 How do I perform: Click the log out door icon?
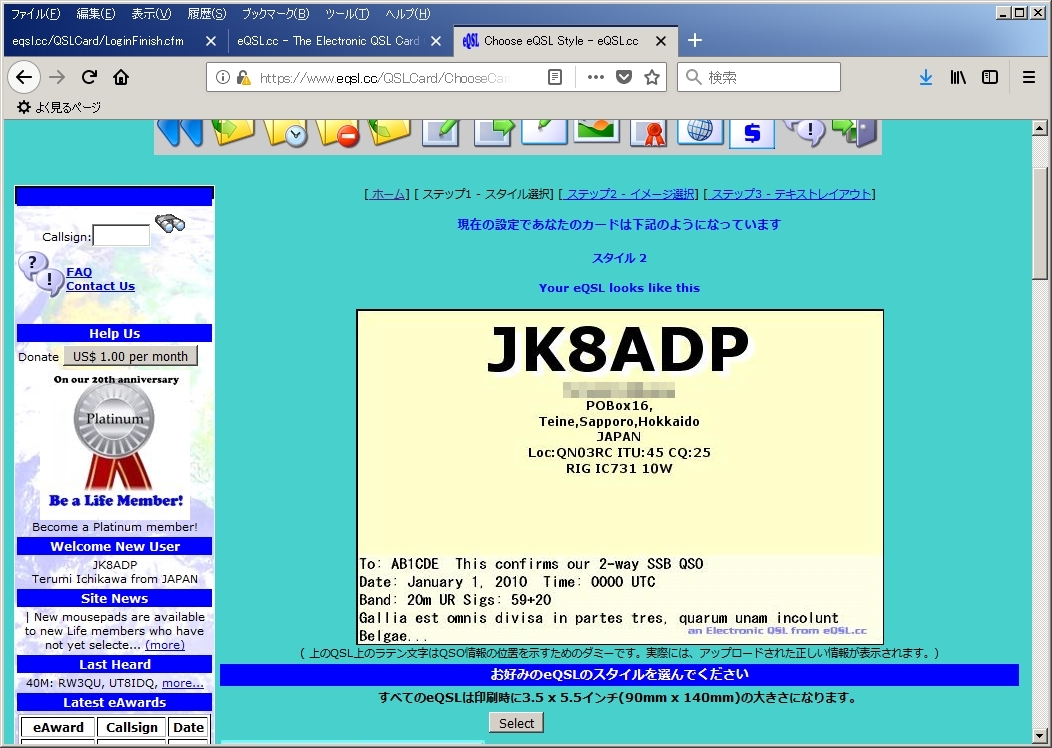point(855,132)
